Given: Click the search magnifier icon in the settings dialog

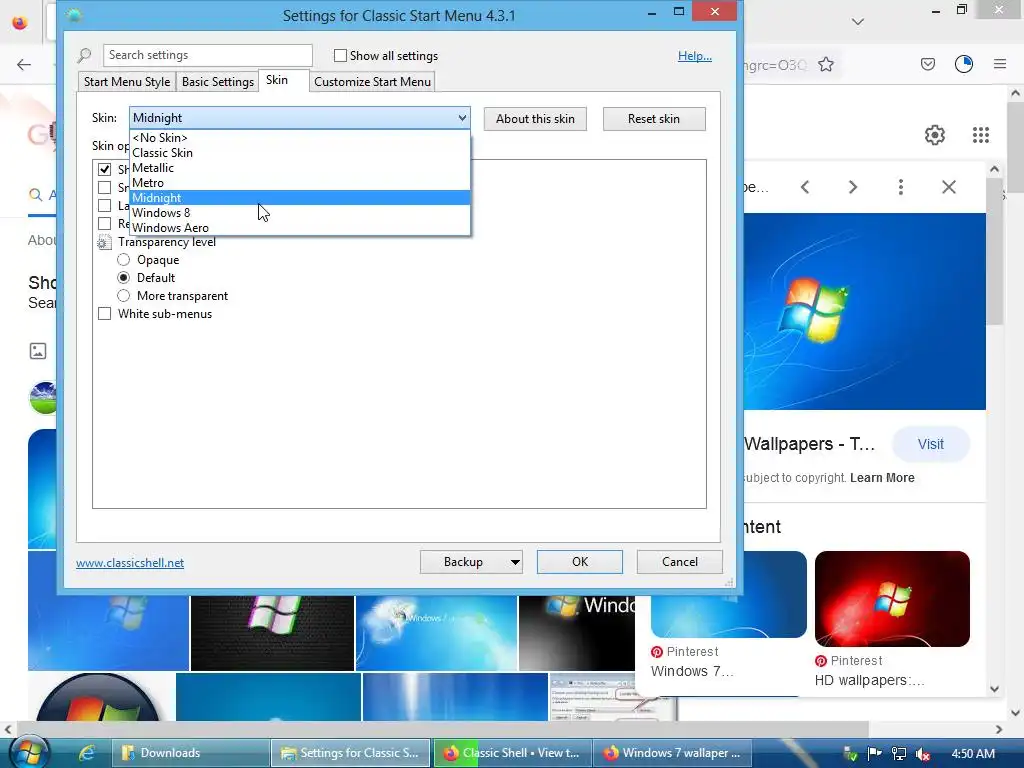Looking at the screenshot, I should [84, 56].
